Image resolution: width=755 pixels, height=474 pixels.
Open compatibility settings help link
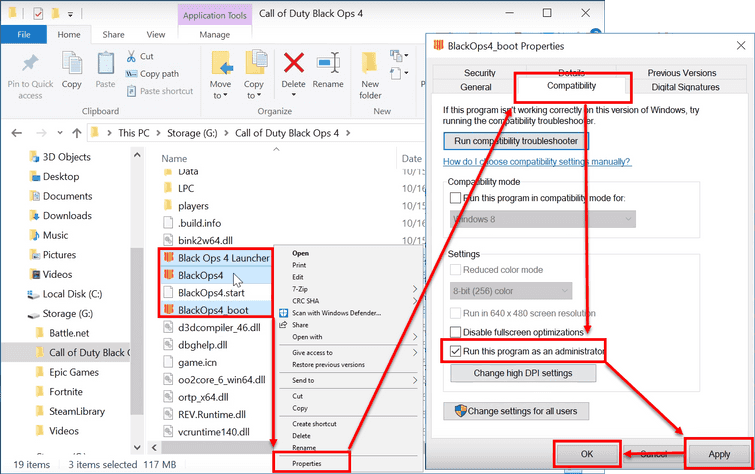click(x=536, y=162)
